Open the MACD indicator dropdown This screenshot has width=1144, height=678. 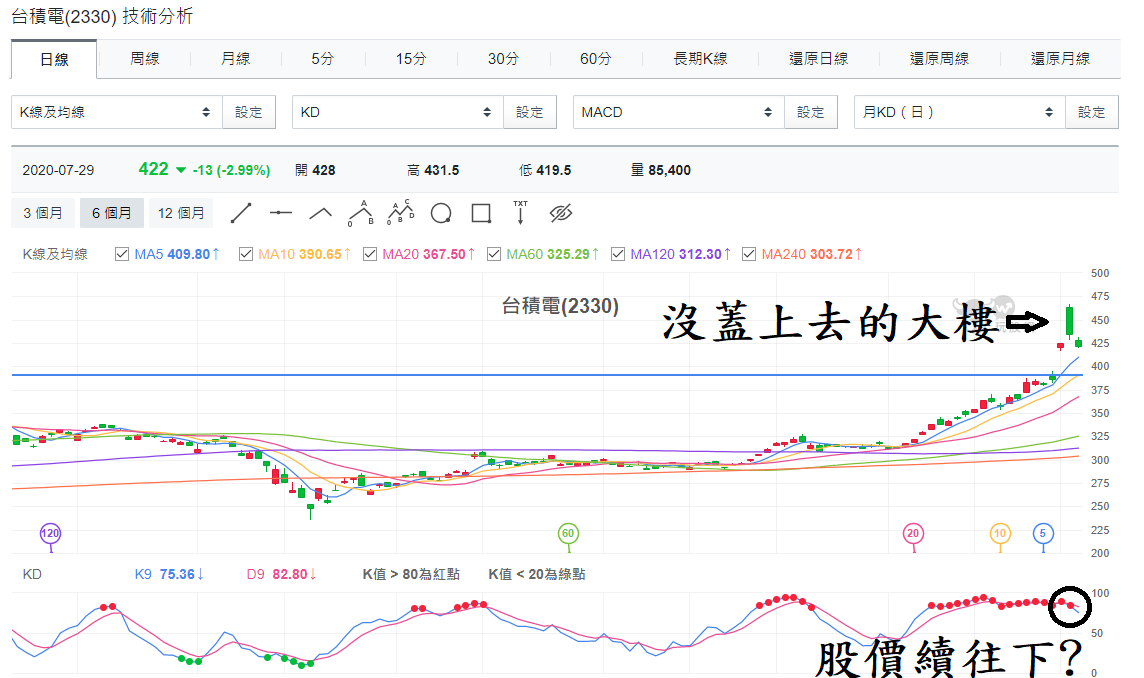pyautogui.click(x=679, y=112)
